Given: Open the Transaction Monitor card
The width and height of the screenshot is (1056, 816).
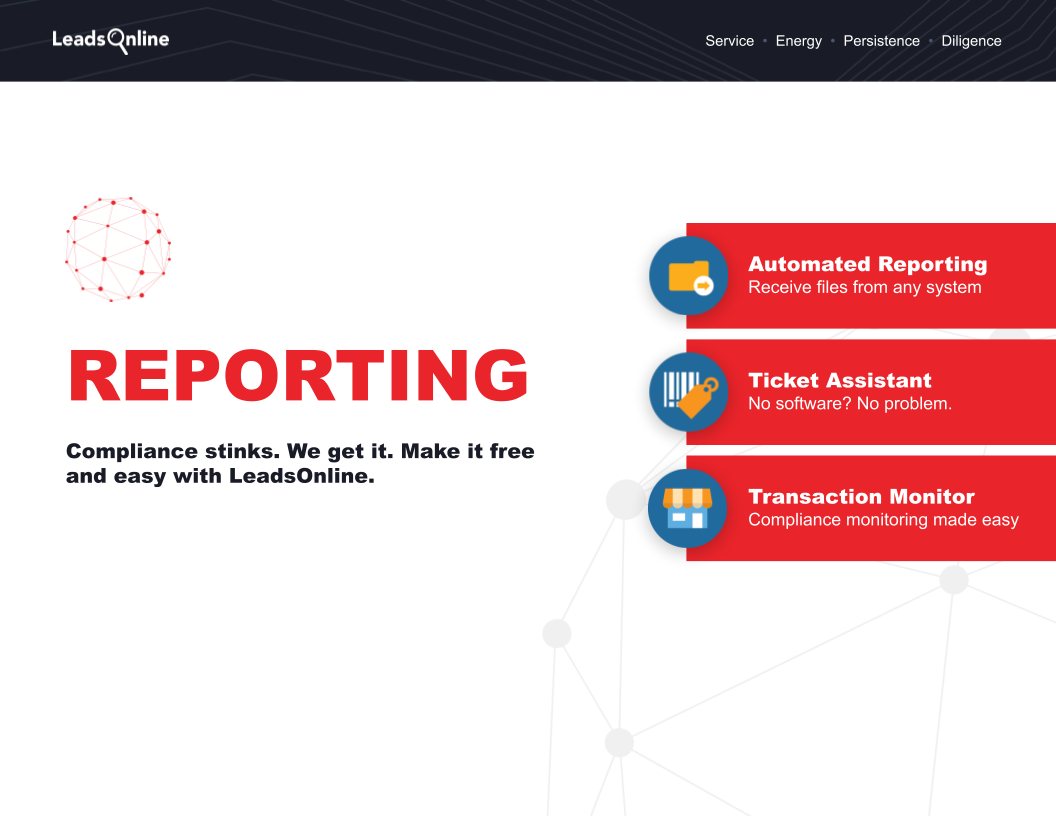Looking at the screenshot, I should tap(871, 508).
